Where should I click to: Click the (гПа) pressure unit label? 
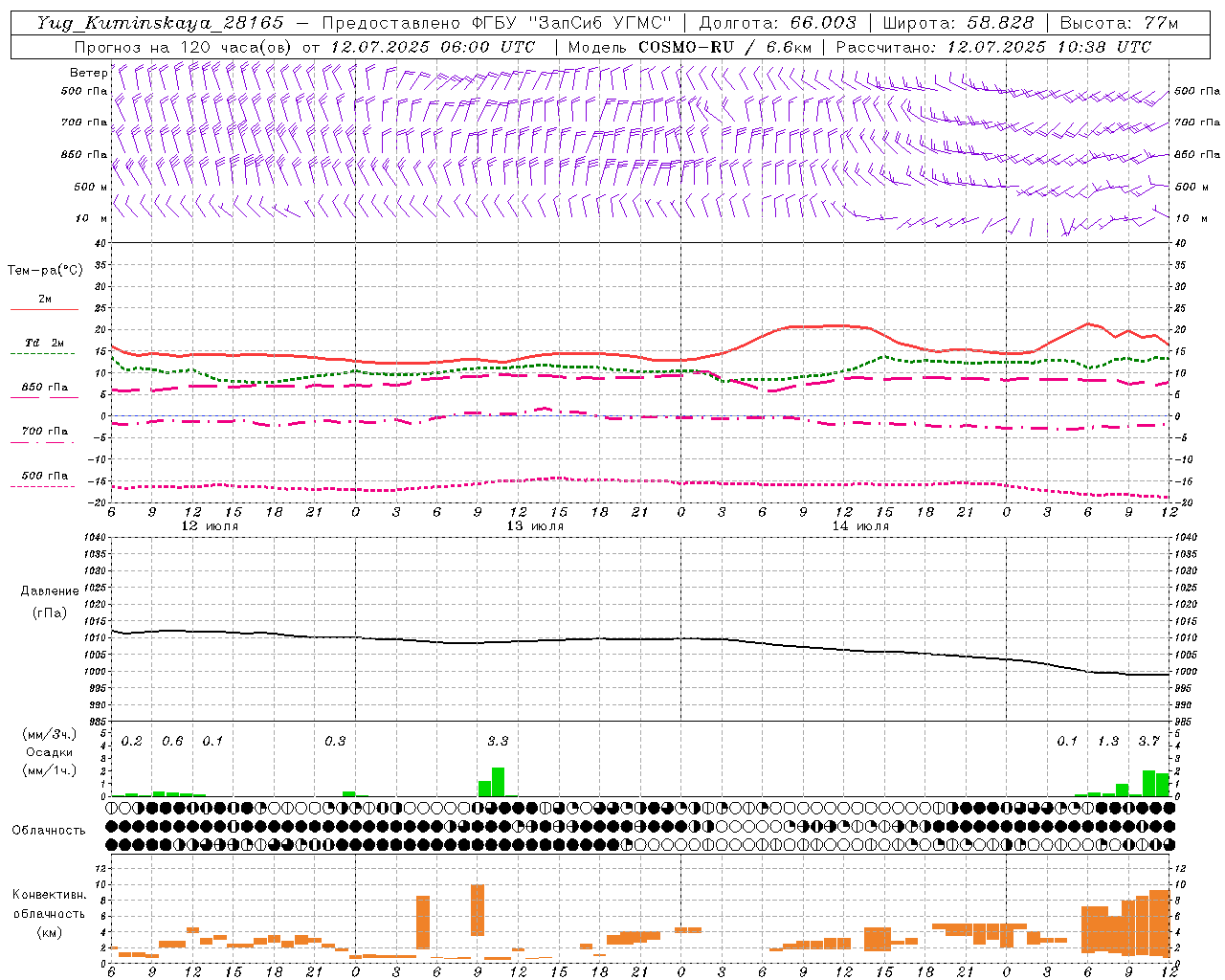pos(50,612)
